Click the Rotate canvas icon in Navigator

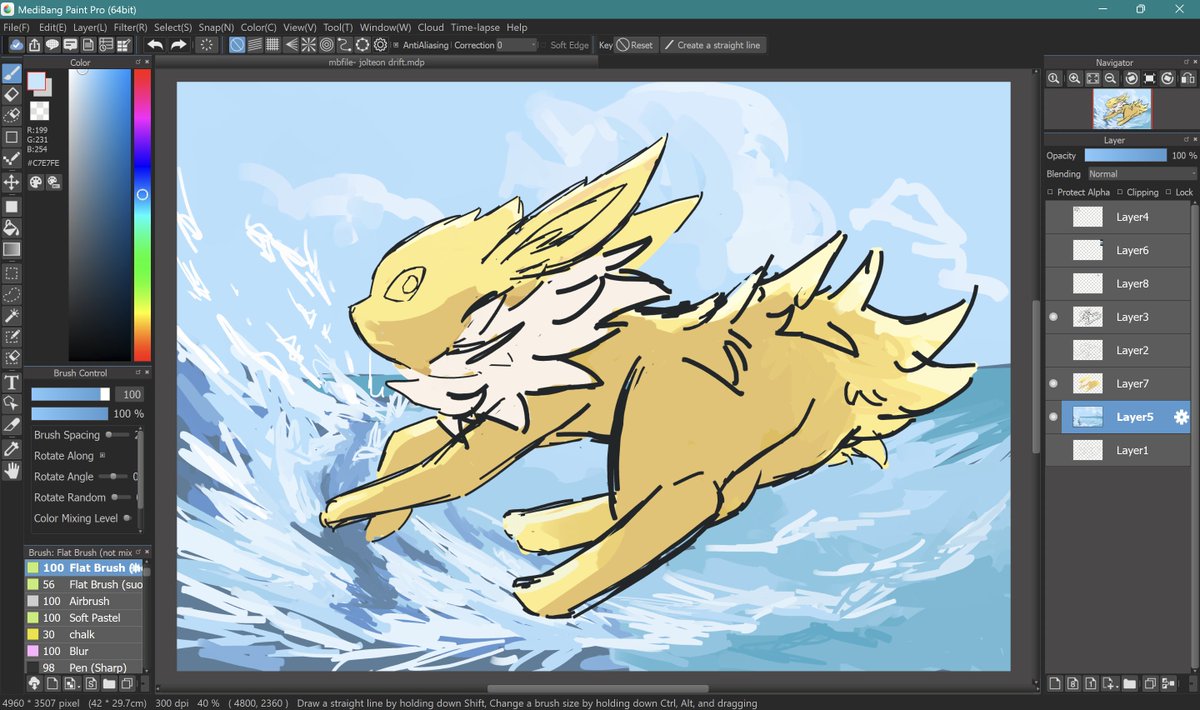tap(1131, 79)
